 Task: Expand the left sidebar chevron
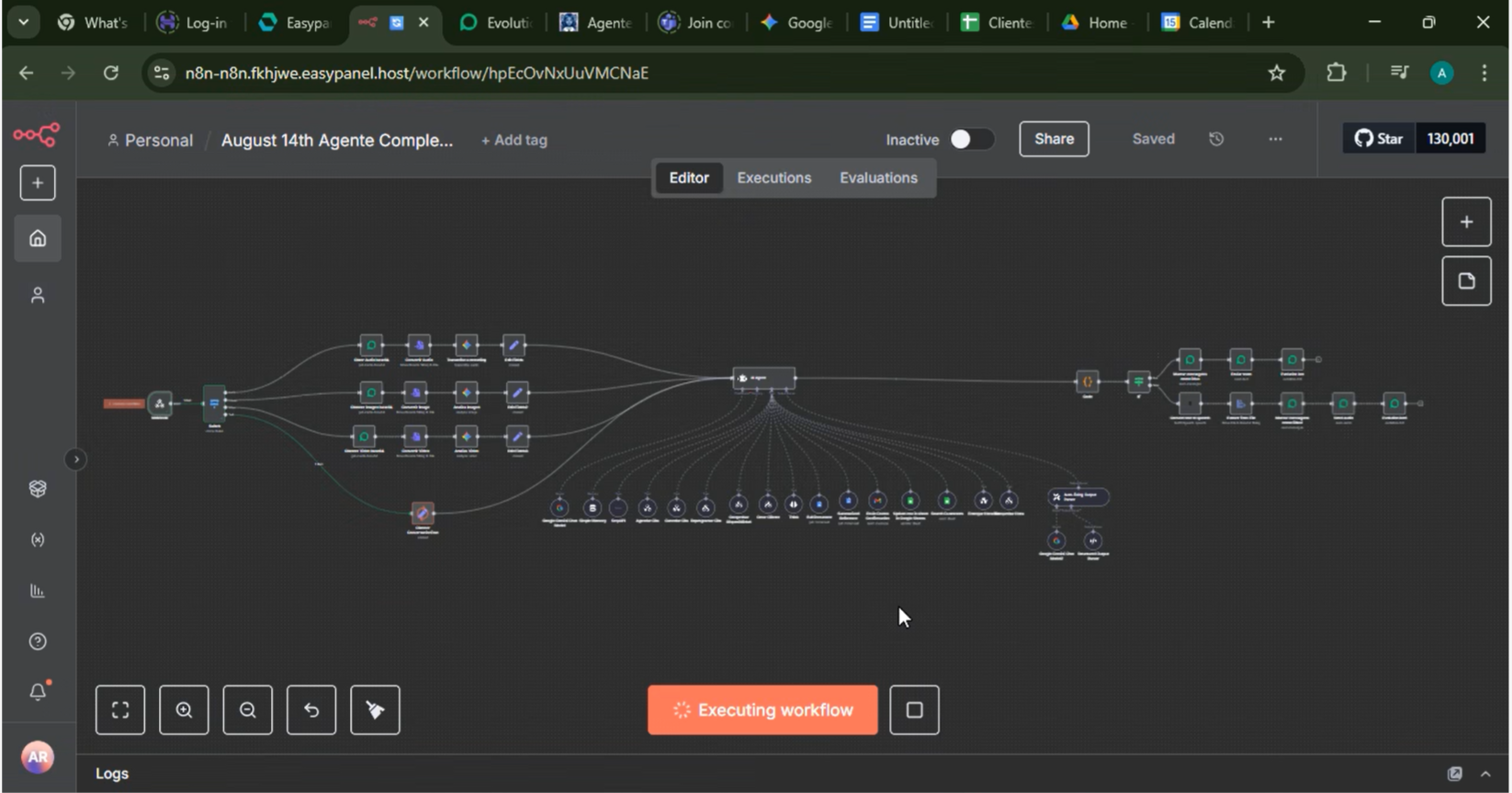click(76, 459)
